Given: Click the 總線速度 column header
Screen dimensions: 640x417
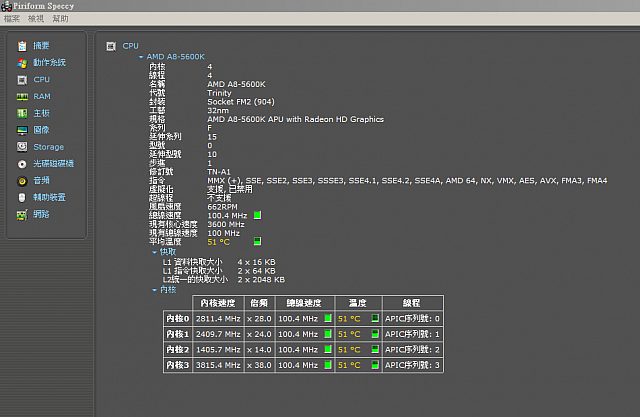Looking at the screenshot, I should (x=304, y=303).
